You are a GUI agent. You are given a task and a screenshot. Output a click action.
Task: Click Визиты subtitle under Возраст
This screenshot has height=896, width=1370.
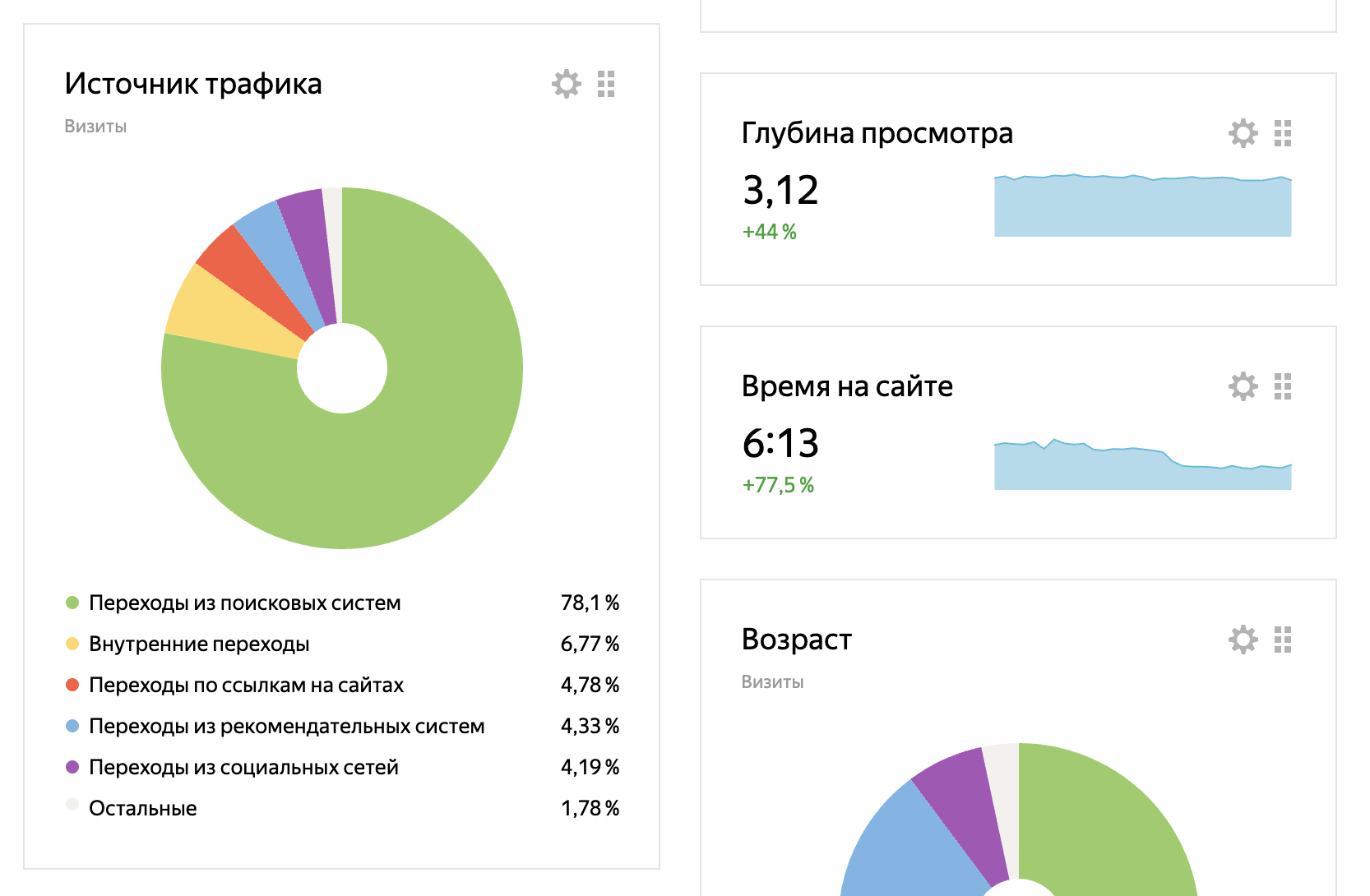(772, 682)
